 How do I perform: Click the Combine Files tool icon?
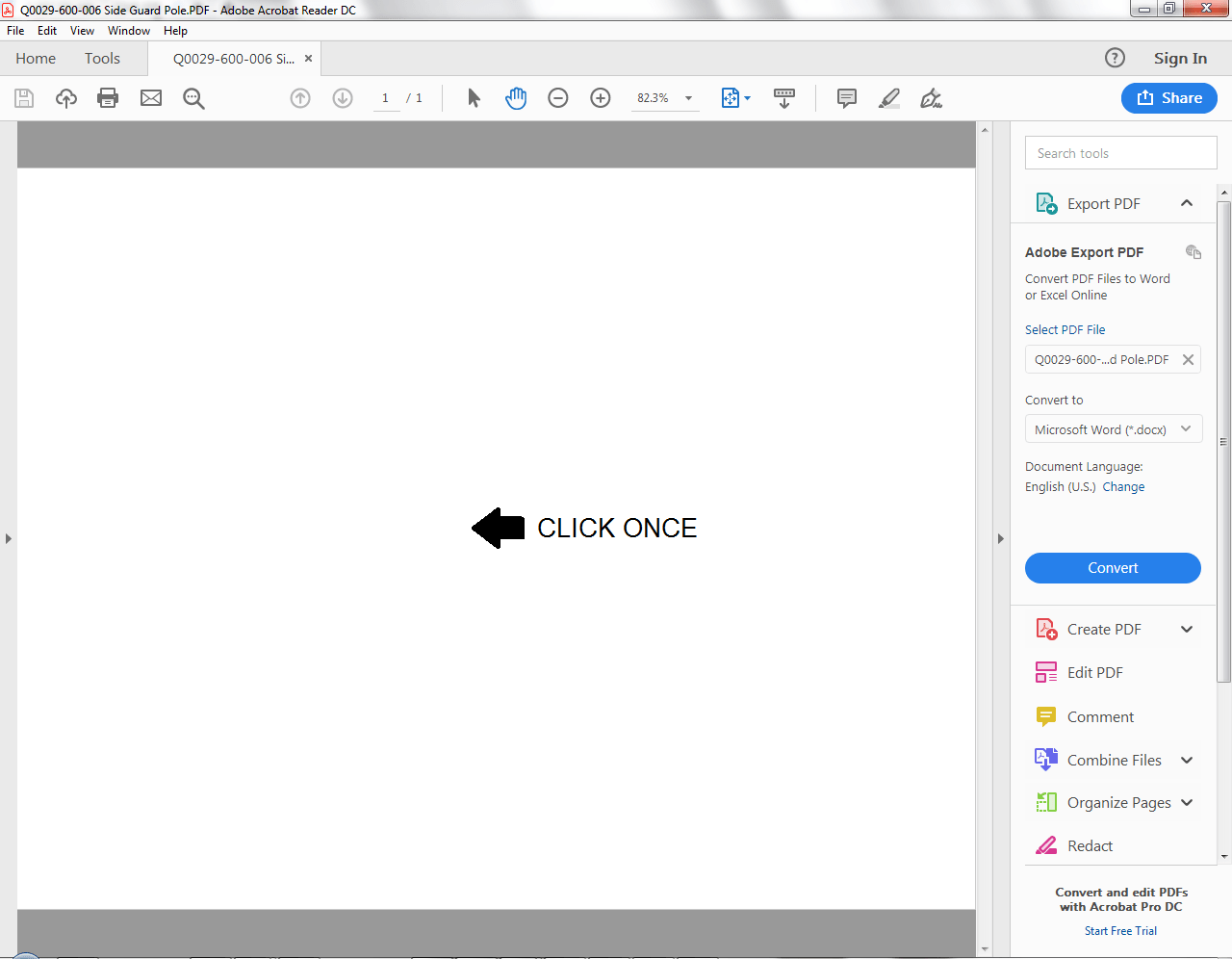click(x=1046, y=760)
